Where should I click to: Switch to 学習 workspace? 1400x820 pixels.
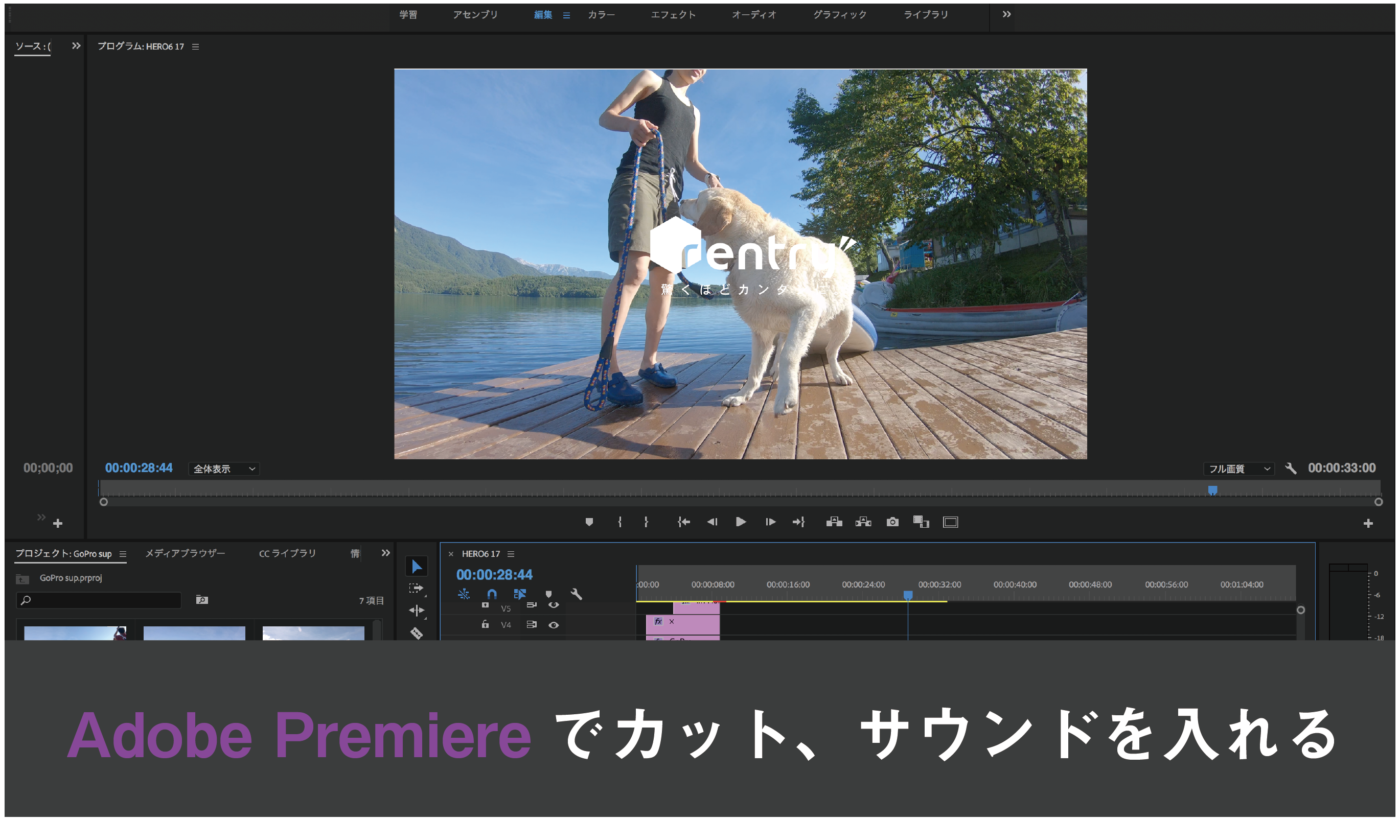tap(409, 15)
